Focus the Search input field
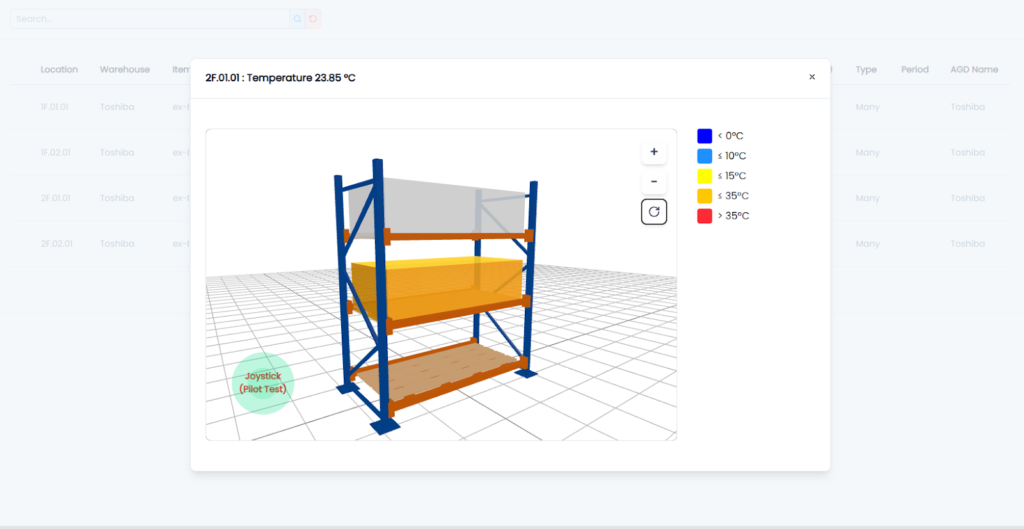This screenshot has height=529, width=1024. coord(148,19)
